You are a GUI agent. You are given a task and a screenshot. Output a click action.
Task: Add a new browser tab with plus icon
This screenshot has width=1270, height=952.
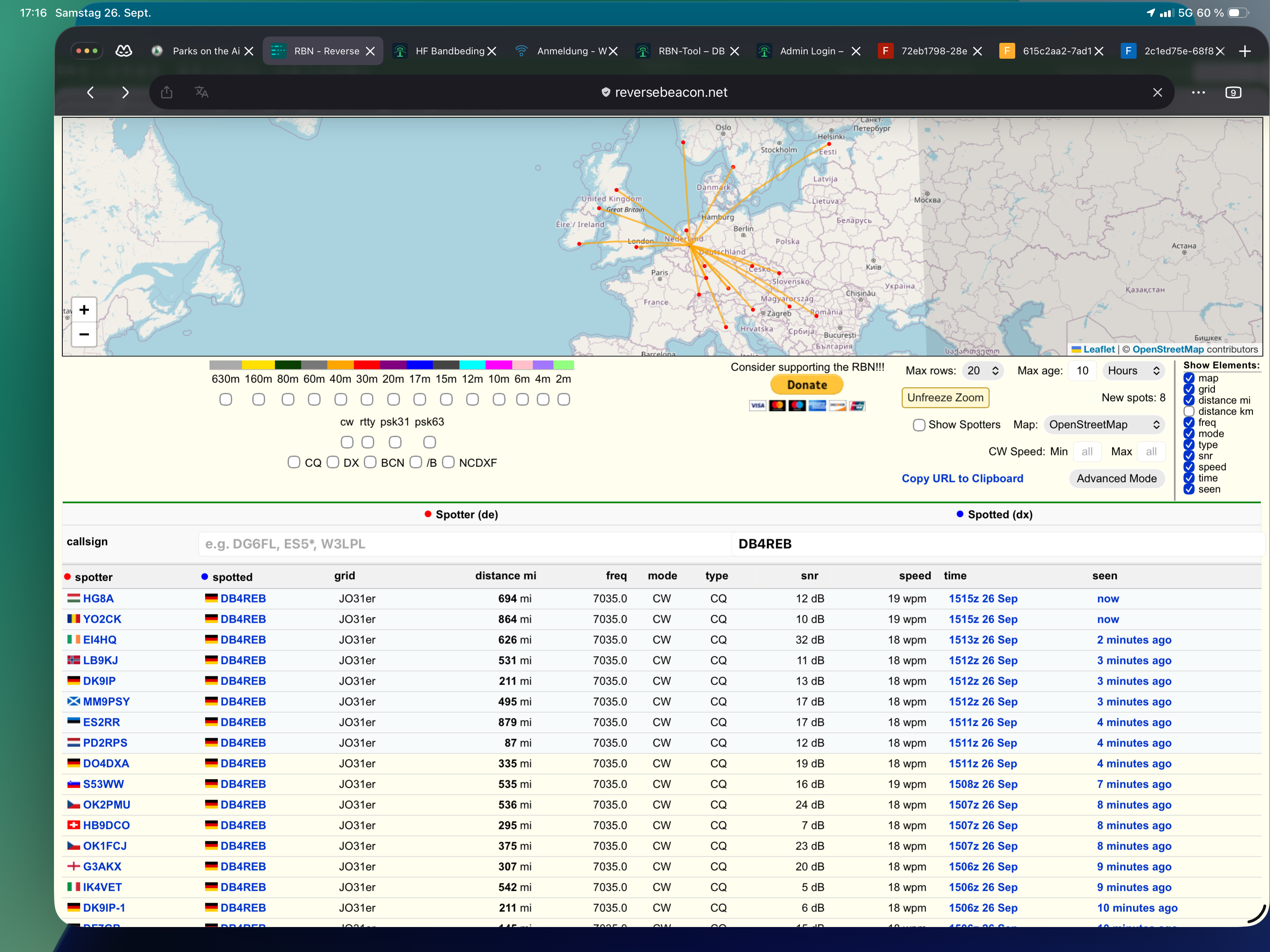point(1245,51)
